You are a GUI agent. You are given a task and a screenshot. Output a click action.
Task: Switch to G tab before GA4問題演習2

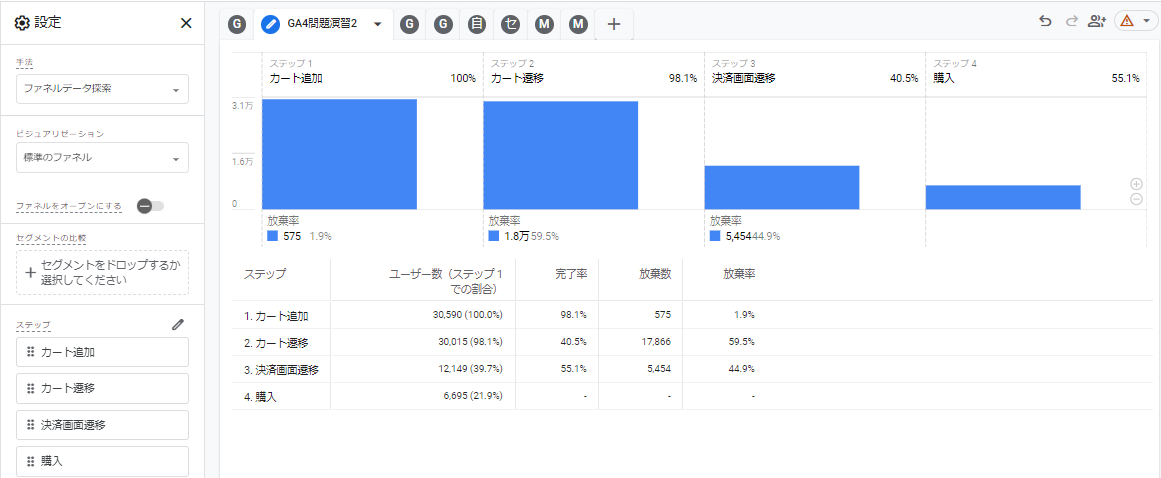236,24
